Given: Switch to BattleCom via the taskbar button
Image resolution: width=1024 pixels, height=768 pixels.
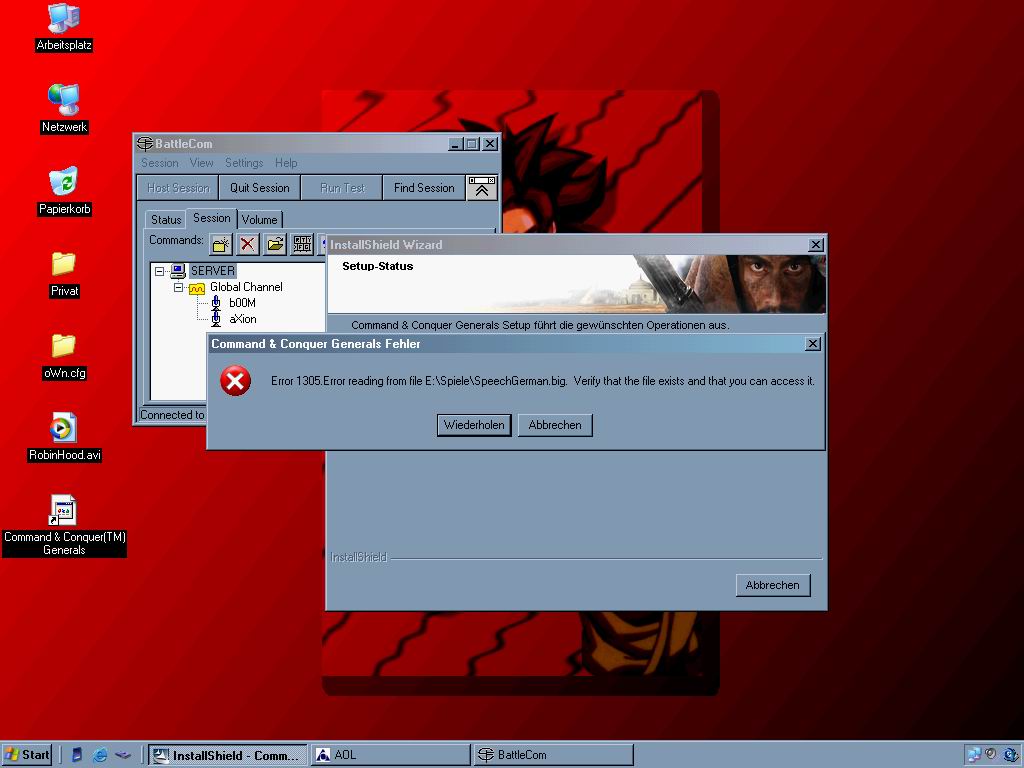Looking at the screenshot, I should coord(553,755).
